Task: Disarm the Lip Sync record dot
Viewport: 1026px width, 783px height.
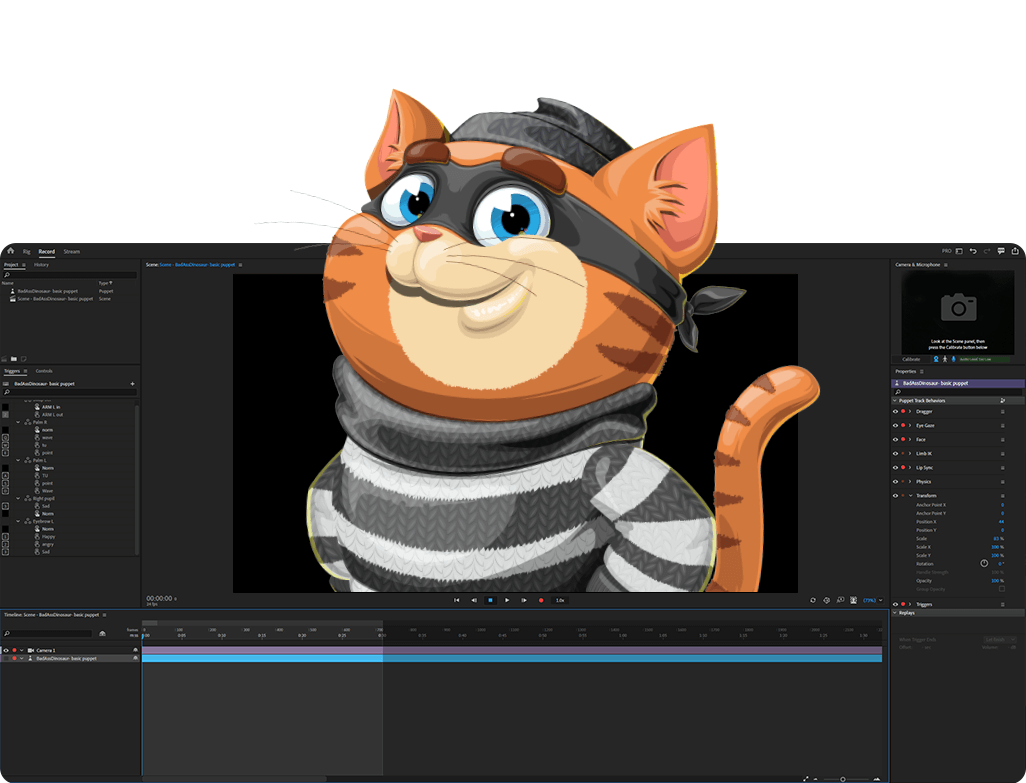Action: (x=903, y=467)
